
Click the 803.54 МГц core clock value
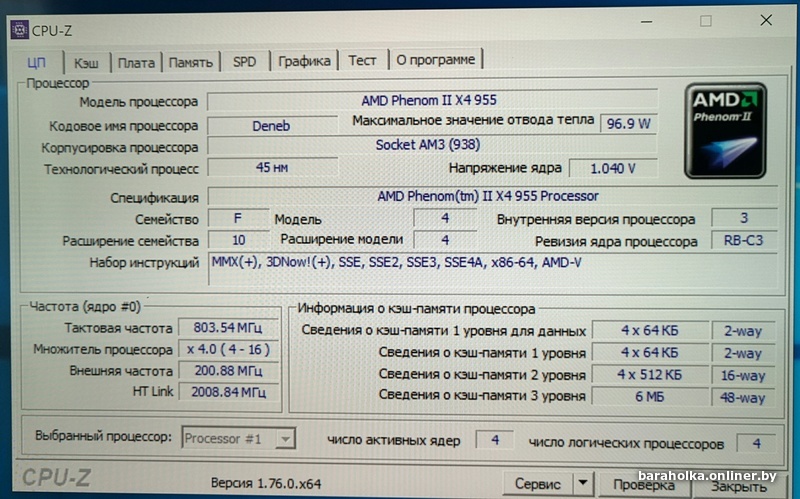point(228,328)
